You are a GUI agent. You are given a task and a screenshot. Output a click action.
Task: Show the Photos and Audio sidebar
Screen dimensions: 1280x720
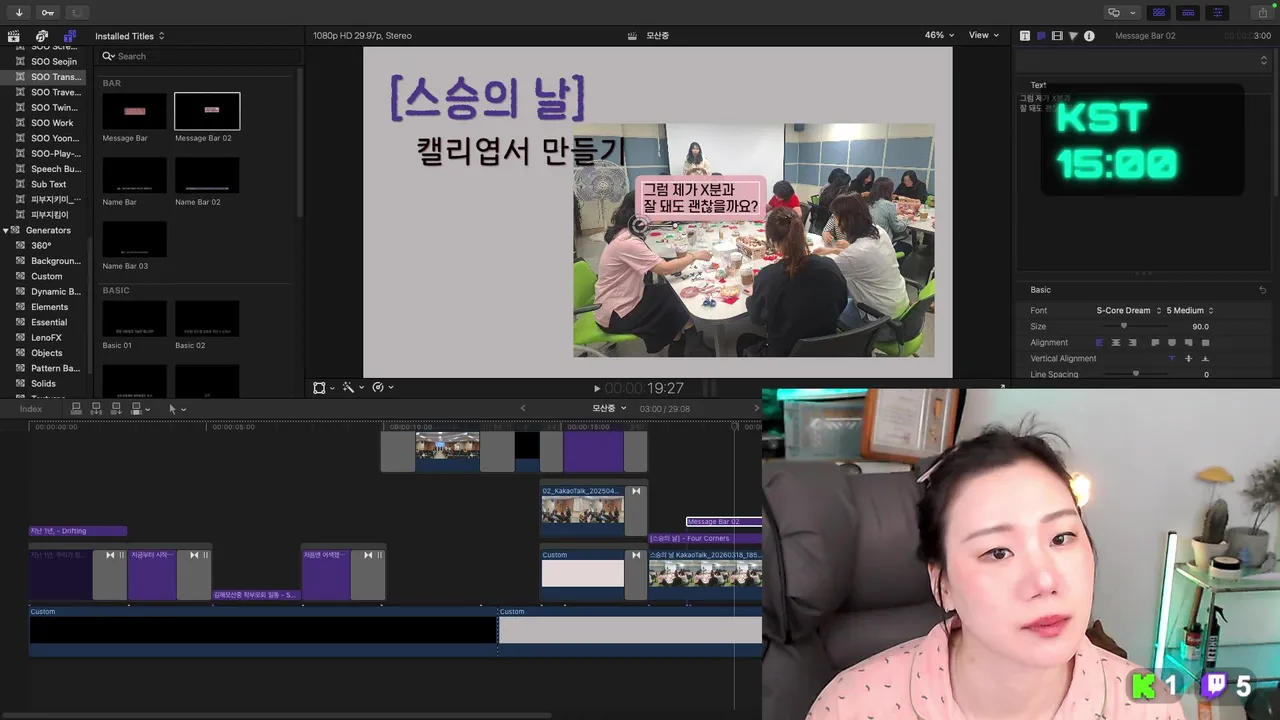42,36
